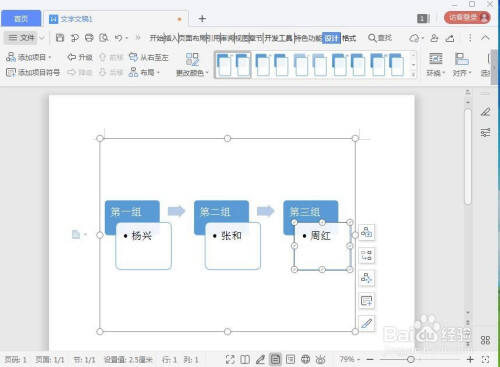Switch to the 开发工具 Developer tab

(278, 38)
